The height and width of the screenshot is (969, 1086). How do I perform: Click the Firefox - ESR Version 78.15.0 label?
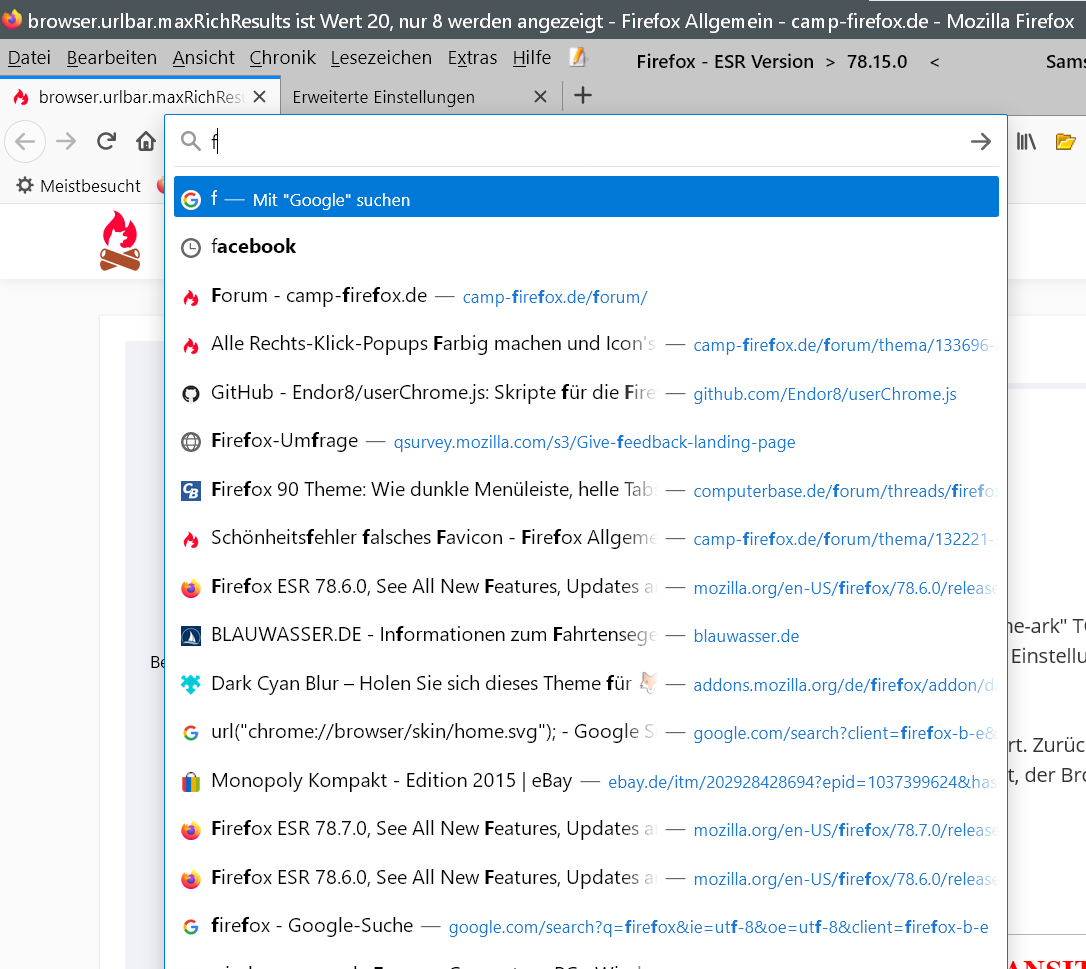pyautogui.click(x=772, y=62)
